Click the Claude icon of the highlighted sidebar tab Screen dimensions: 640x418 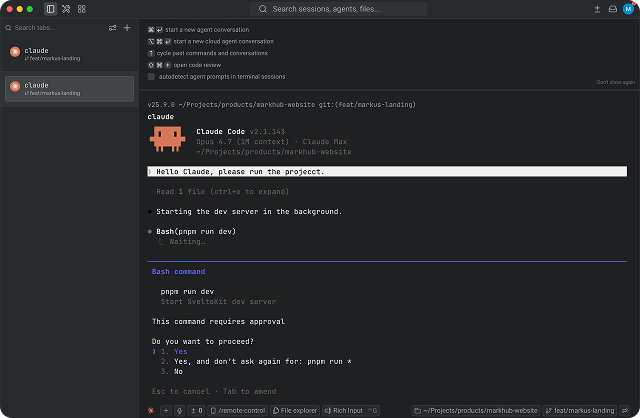pos(15,87)
